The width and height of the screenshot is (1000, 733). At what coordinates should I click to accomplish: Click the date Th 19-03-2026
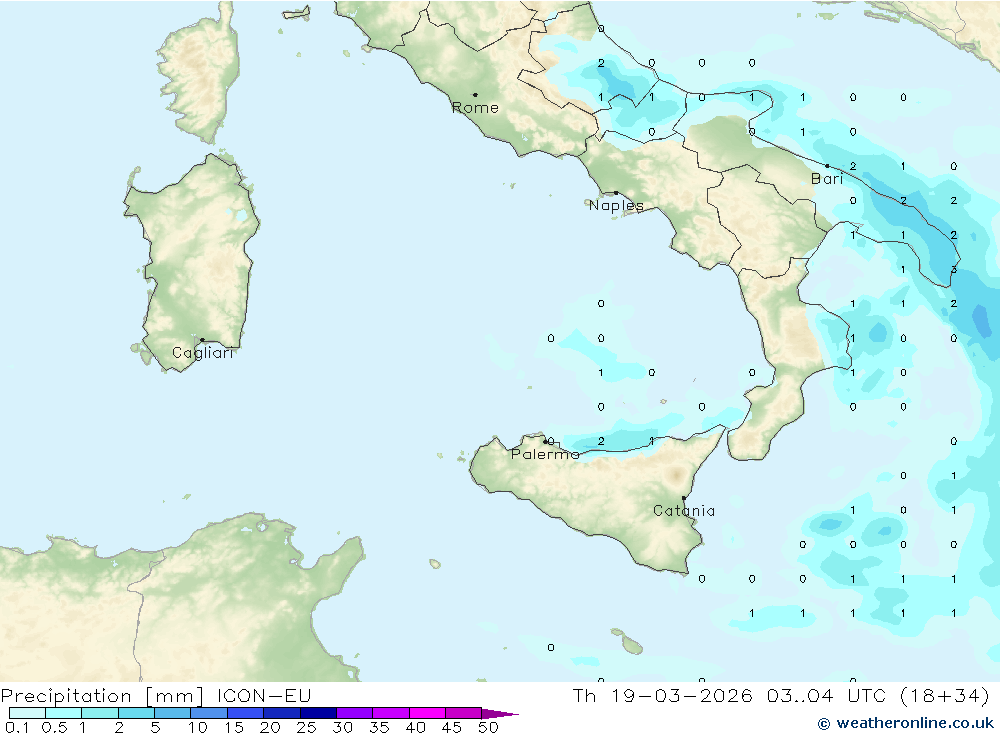[x=663, y=695]
